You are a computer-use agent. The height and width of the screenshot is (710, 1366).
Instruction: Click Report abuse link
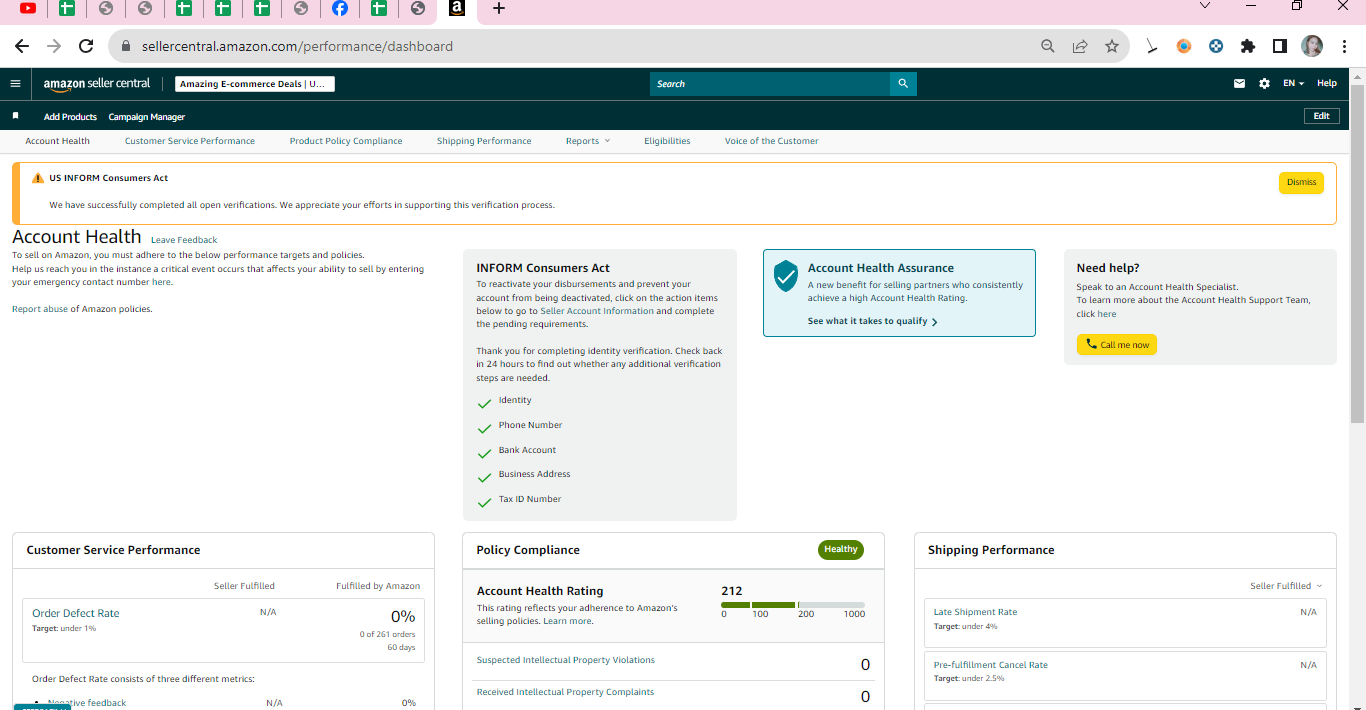point(40,309)
